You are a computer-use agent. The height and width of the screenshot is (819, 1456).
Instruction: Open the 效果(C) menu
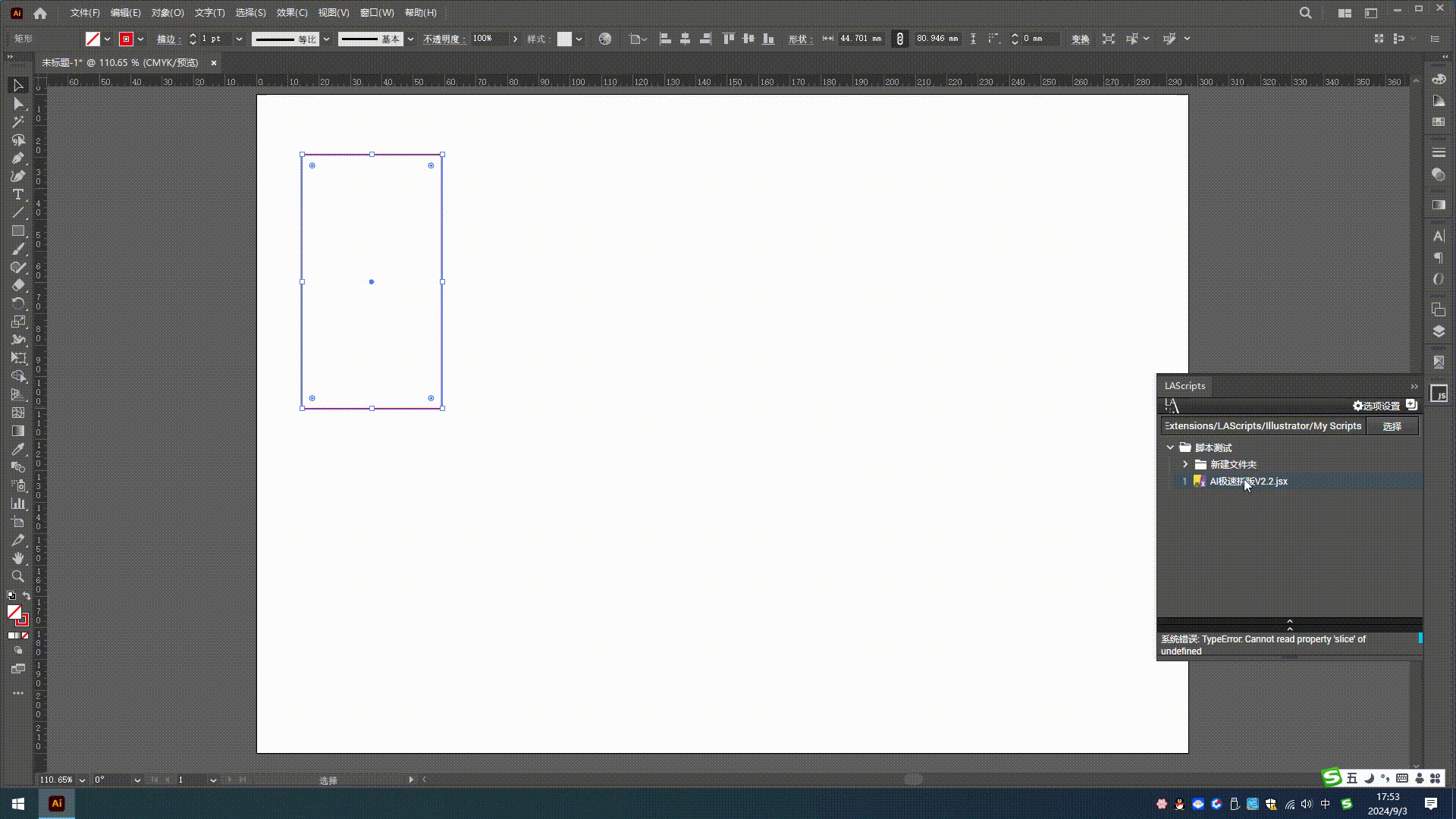292,13
